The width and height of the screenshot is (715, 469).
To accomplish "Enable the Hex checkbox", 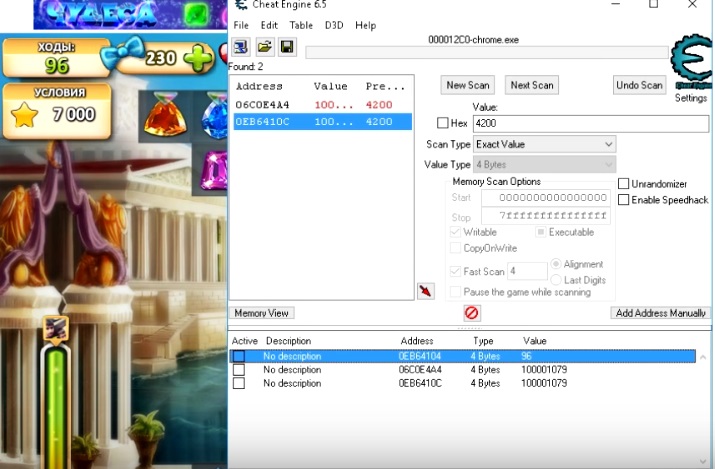I will tap(443, 123).
